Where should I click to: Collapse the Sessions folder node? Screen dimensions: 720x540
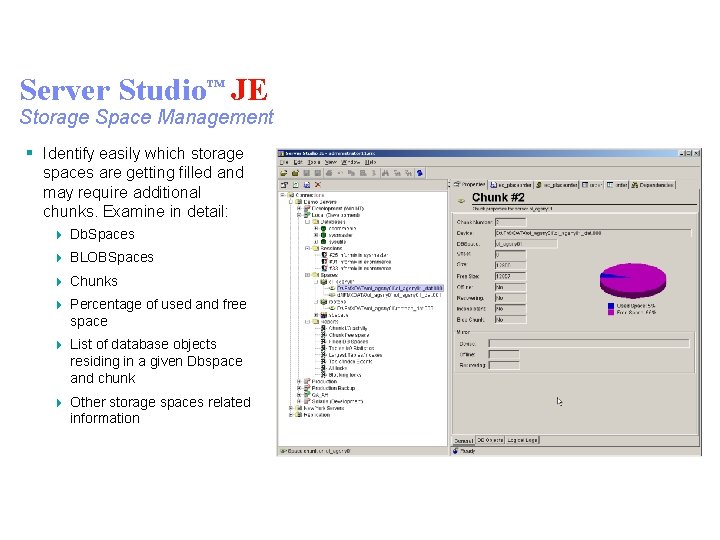point(308,248)
